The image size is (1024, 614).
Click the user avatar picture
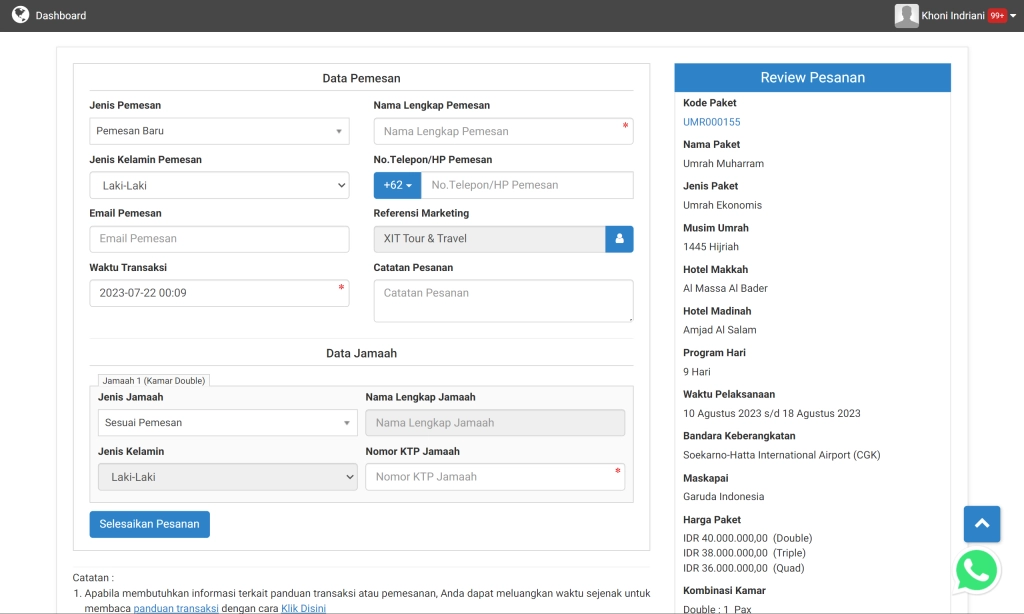click(906, 15)
